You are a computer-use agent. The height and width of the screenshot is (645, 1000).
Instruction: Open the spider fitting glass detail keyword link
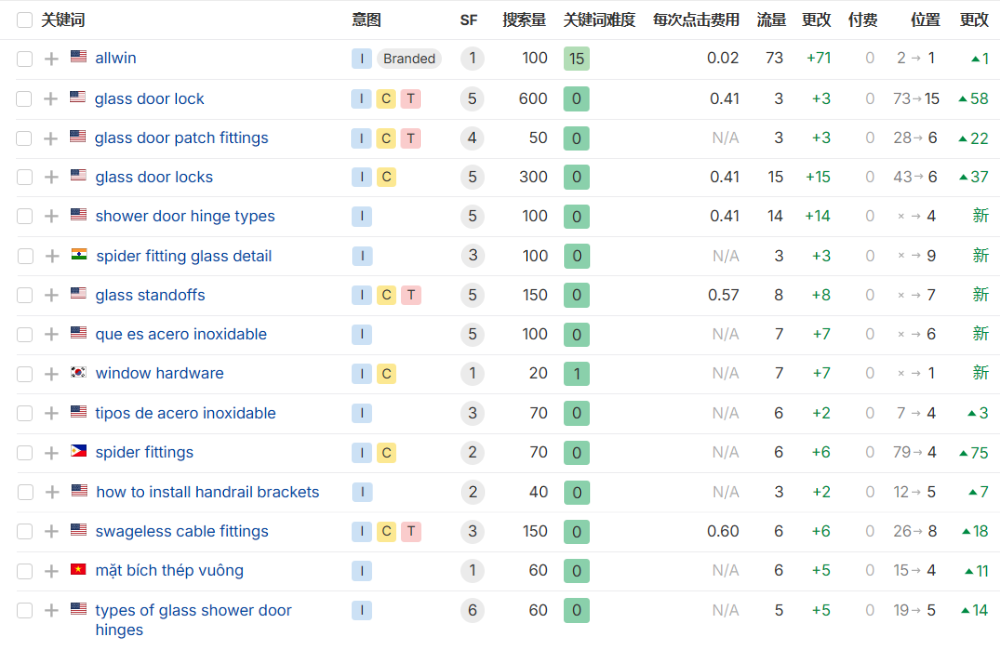(x=184, y=256)
